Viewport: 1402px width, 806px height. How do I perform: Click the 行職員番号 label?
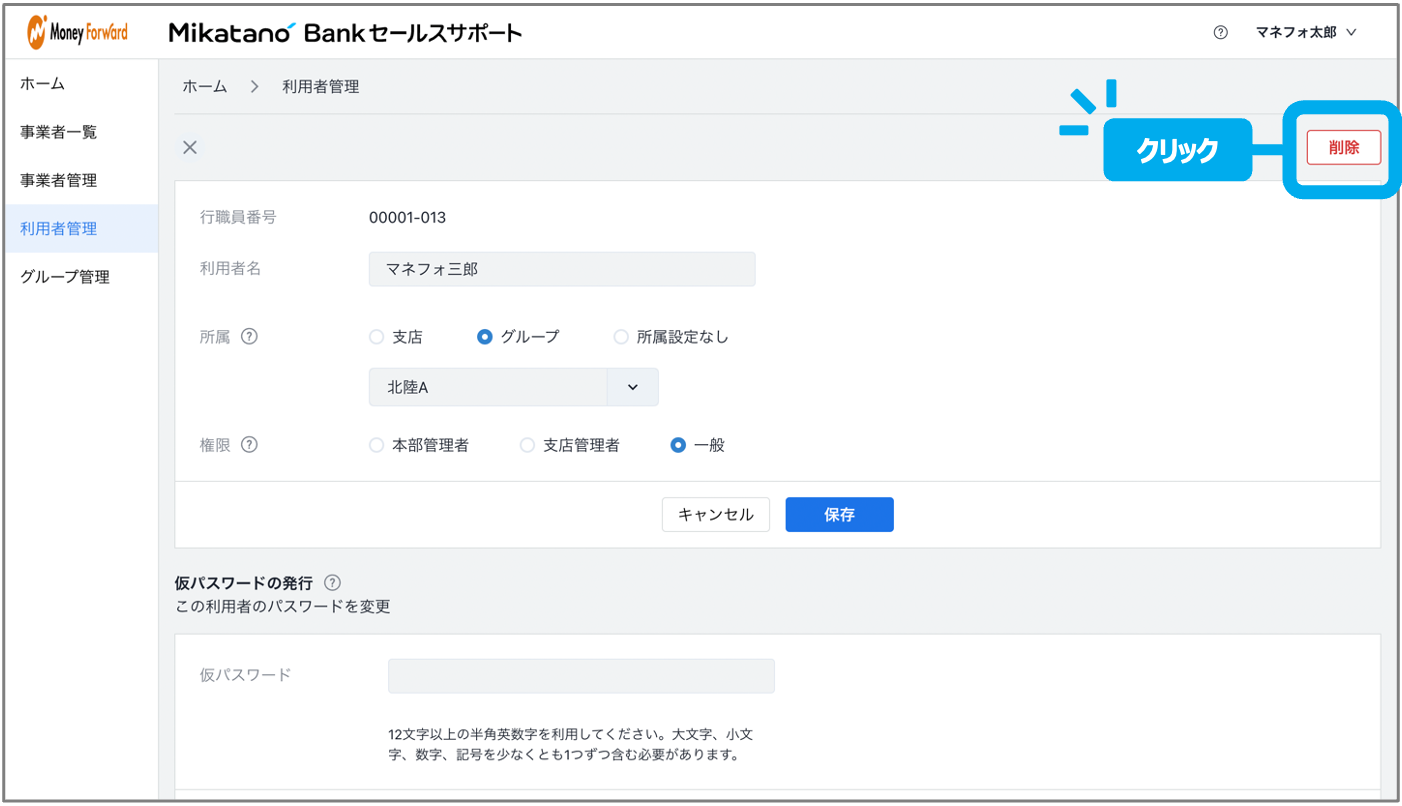pos(238,217)
